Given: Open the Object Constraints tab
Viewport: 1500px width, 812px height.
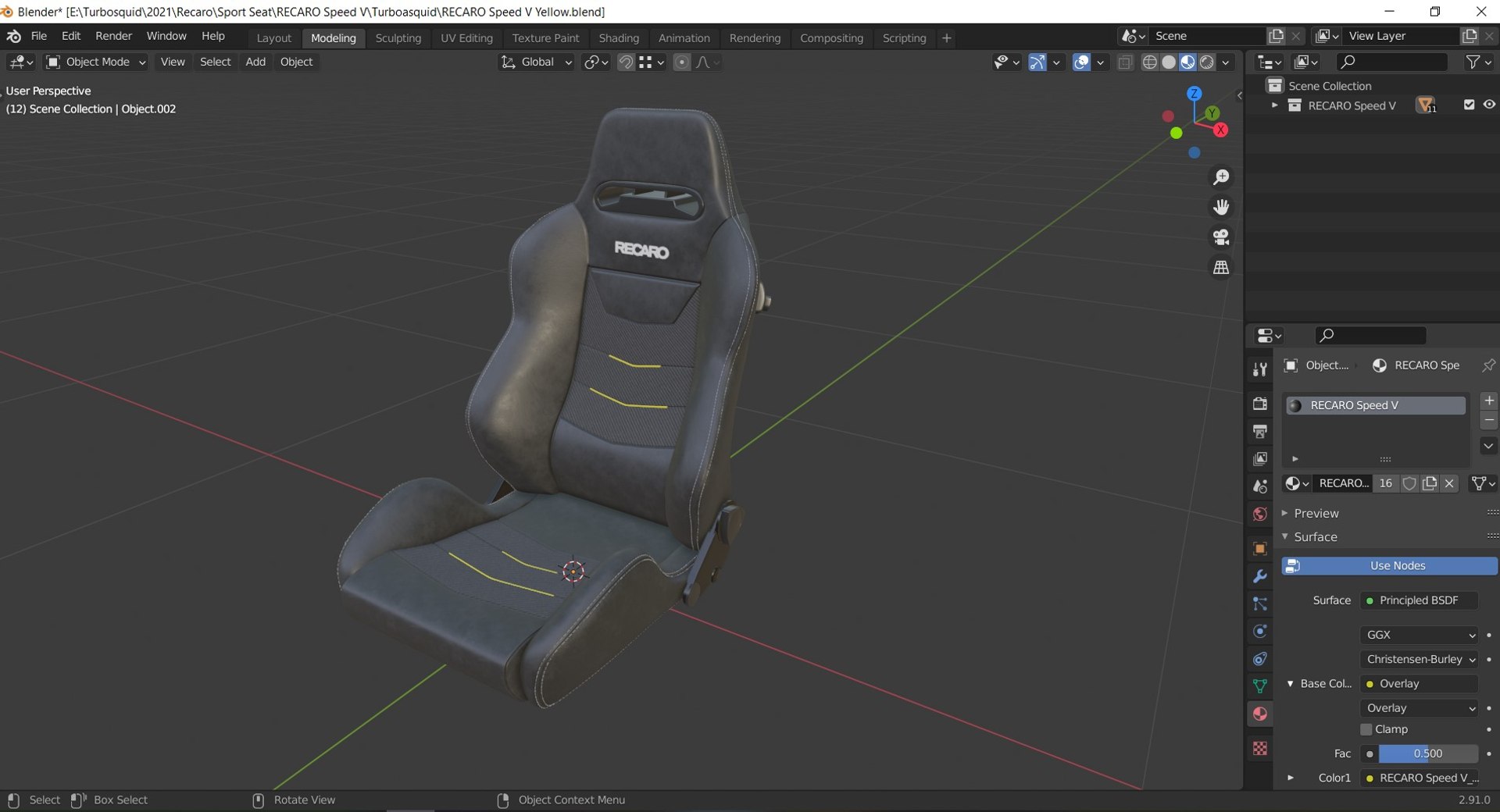Looking at the screenshot, I should click(x=1259, y=659).
